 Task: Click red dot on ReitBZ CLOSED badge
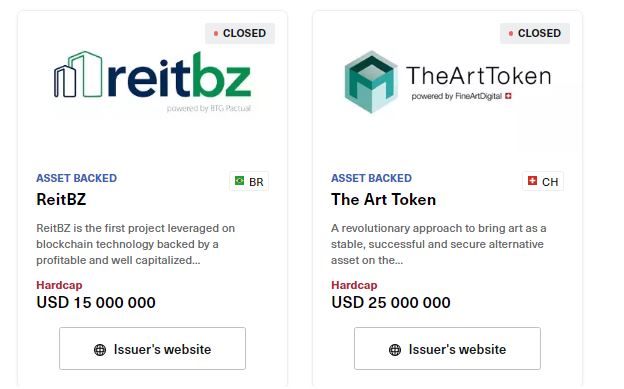216,33
